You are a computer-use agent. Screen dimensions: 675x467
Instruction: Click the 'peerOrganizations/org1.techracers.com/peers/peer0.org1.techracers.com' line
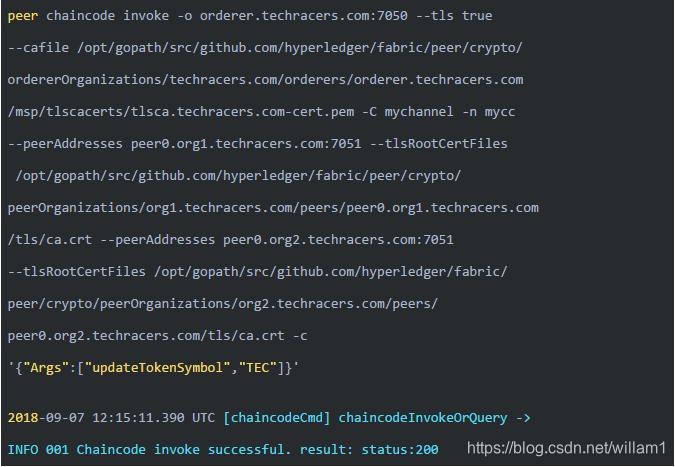click(273, 208)
